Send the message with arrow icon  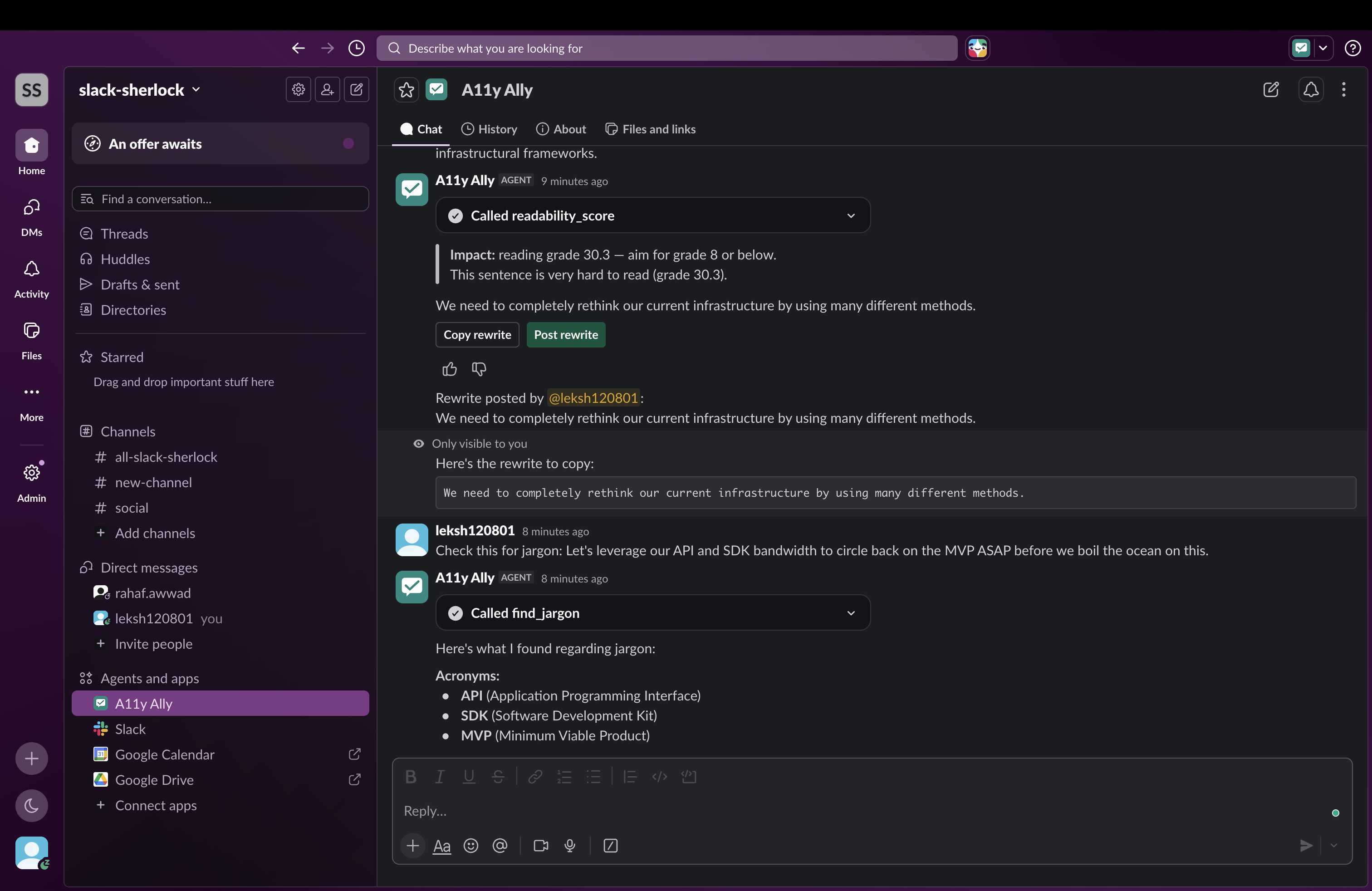1306,846
